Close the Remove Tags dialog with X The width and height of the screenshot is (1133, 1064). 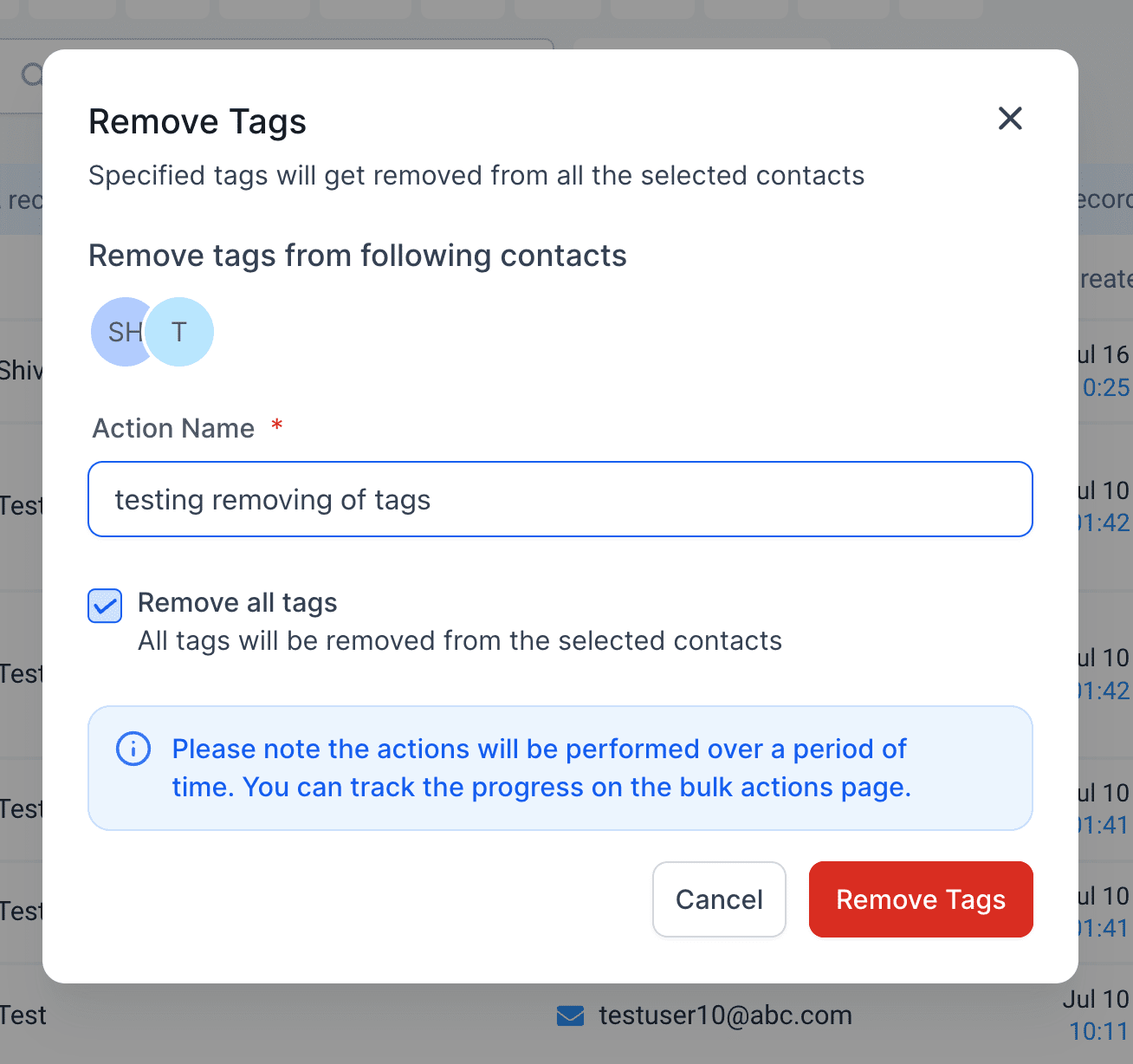point(1010,119)
